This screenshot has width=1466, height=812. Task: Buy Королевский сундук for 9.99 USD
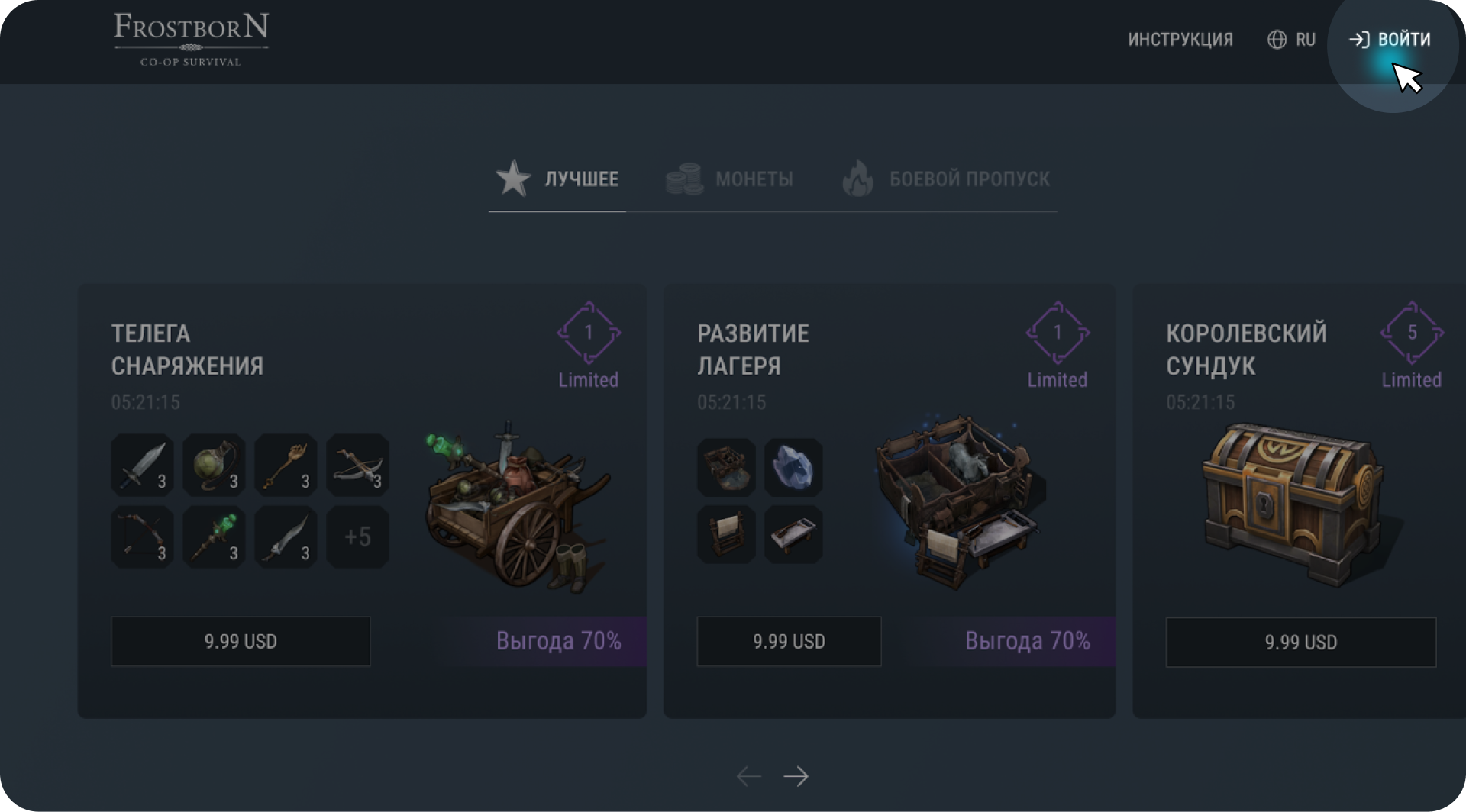(1300, 642)
